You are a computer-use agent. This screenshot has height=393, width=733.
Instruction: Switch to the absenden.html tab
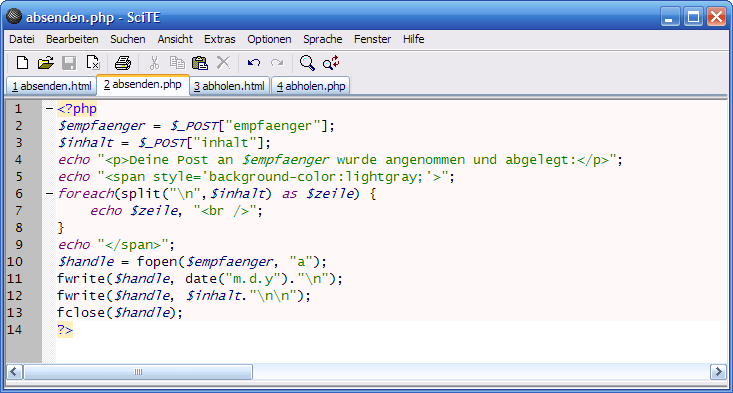click(x=51, y=86)
